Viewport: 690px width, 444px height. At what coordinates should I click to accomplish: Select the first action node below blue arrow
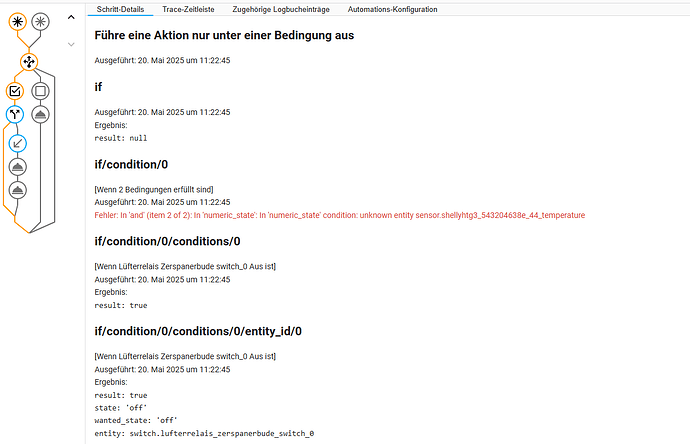[x=17, y=167]
